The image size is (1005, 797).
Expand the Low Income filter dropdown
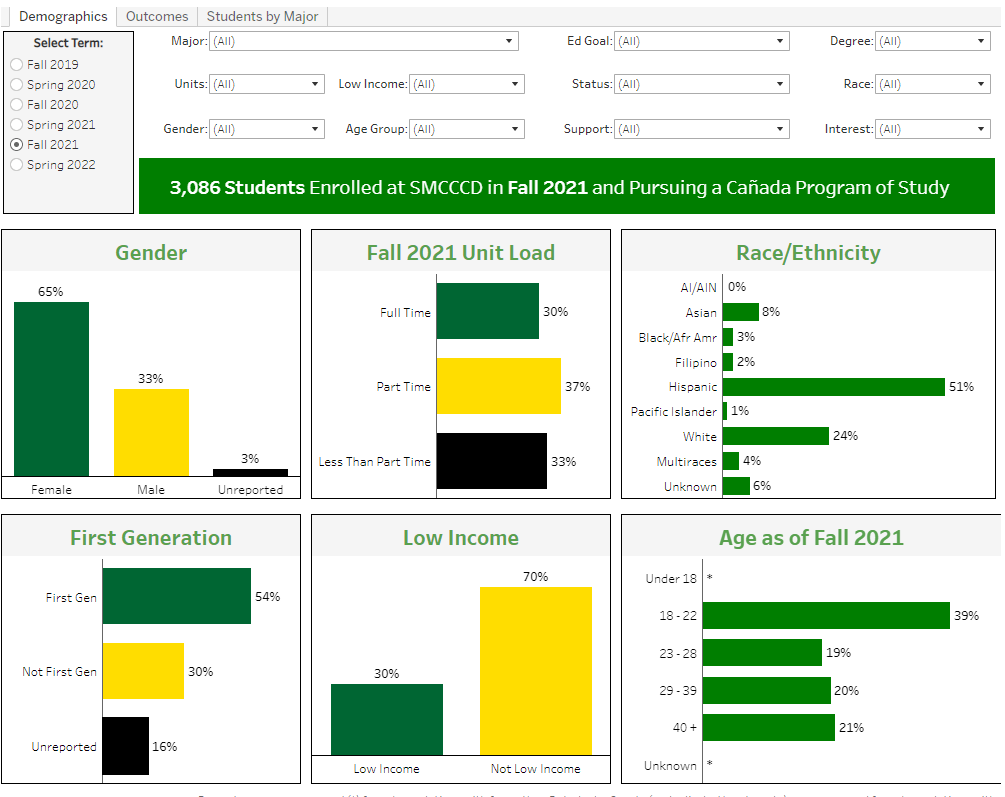click(x=467, y=84)
